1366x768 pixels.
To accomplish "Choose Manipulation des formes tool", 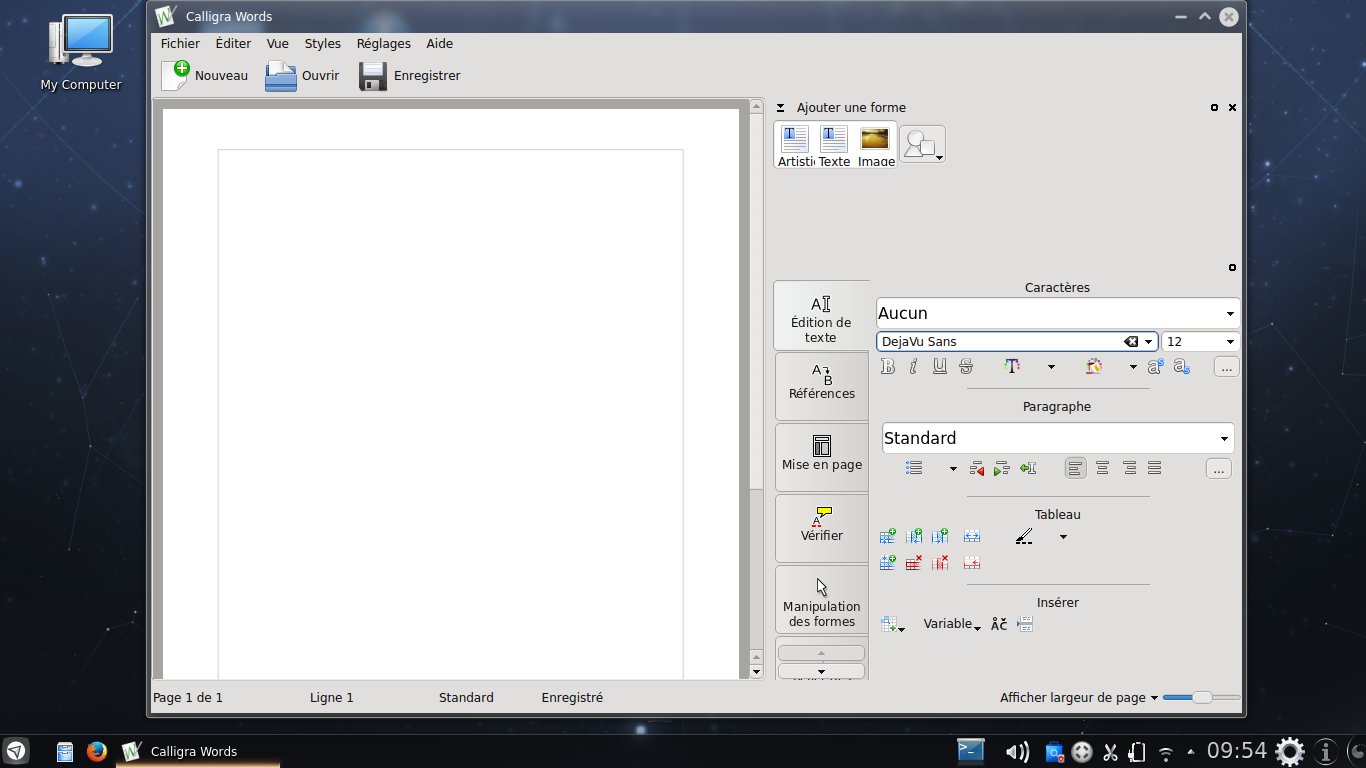I will [821, 600].
